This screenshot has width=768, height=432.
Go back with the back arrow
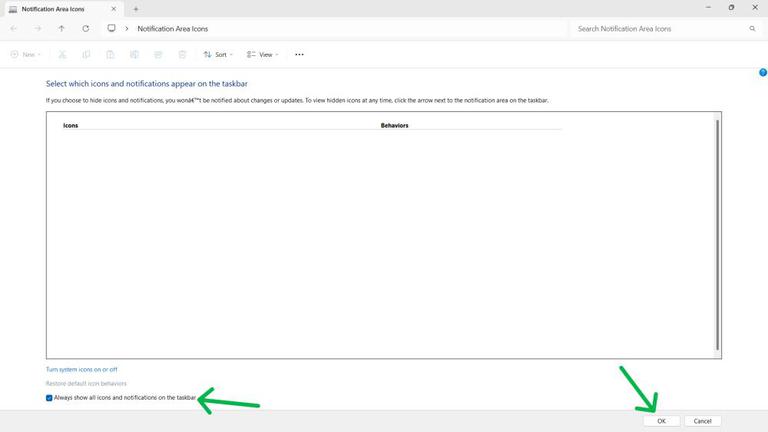[14, 28]
